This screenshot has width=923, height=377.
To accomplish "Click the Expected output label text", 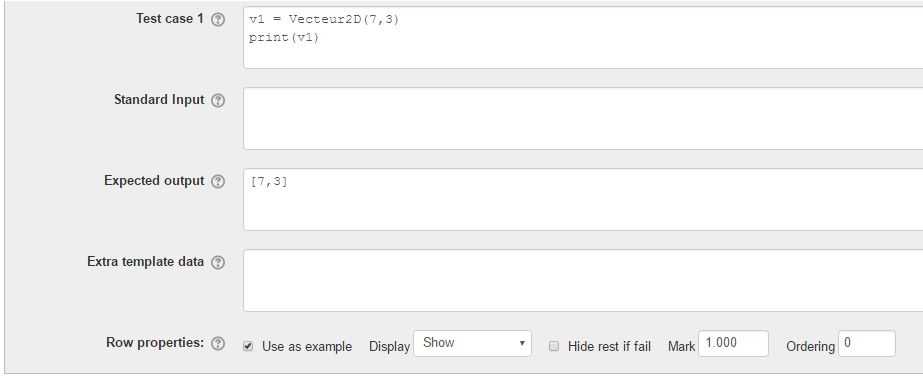I will (154, 181).
